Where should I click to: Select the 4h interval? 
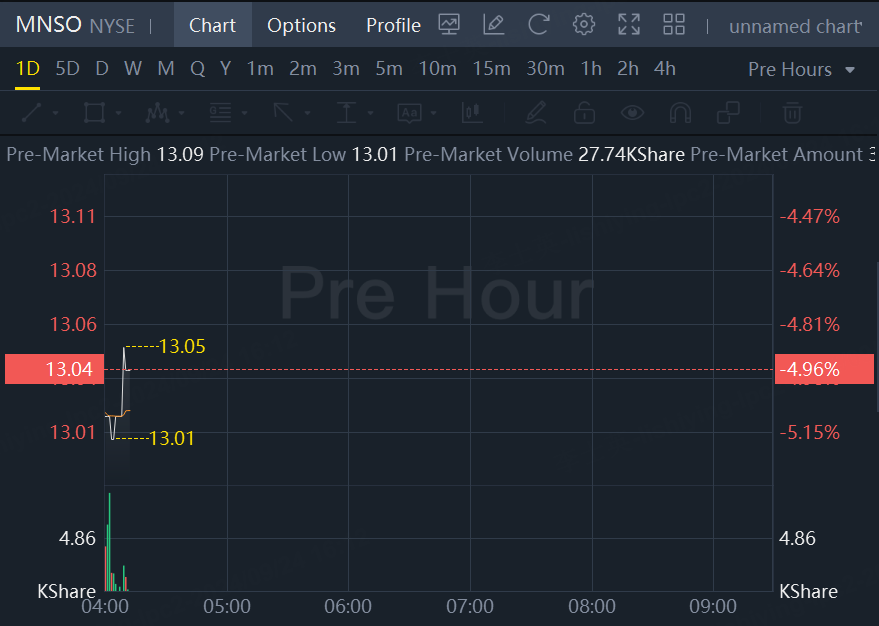(x=664, y=69)
